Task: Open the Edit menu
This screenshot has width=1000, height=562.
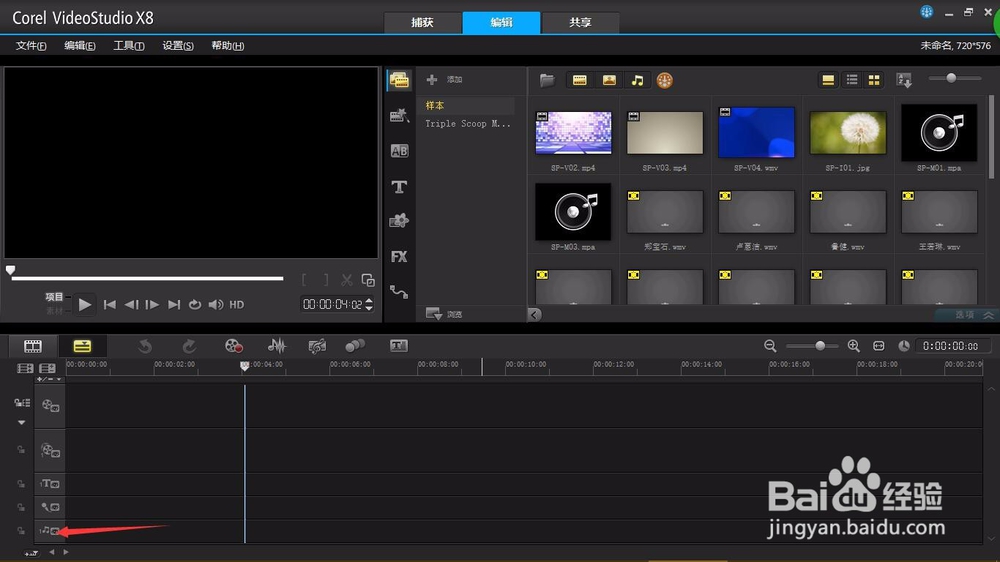Action: pos(80,46)
